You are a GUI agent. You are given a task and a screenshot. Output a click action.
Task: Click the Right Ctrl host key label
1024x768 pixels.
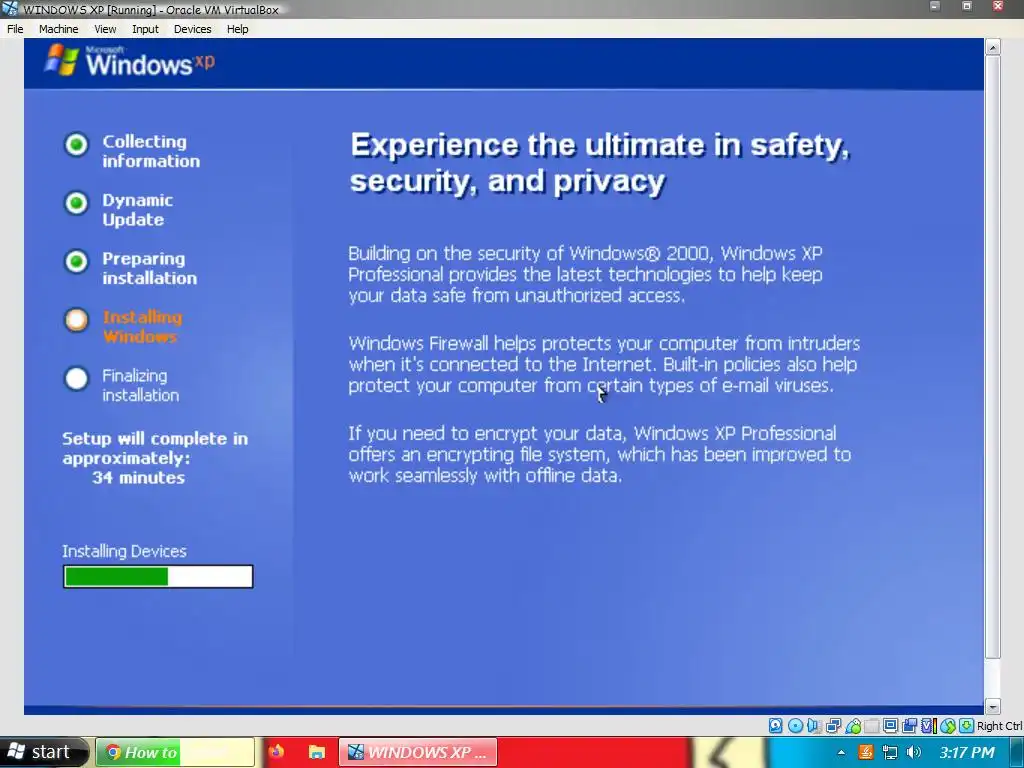pyautogui.click(x=1000, y=726)
